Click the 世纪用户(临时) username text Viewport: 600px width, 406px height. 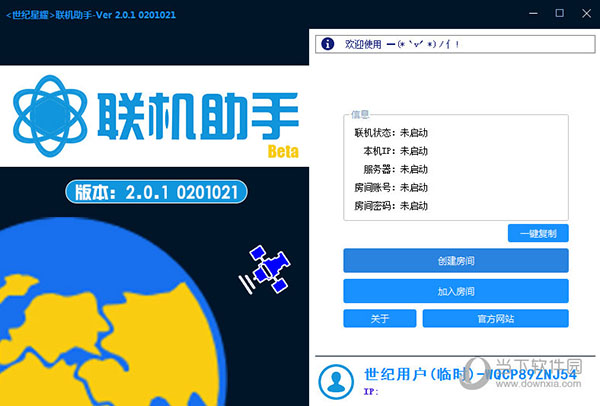[470, 374]
